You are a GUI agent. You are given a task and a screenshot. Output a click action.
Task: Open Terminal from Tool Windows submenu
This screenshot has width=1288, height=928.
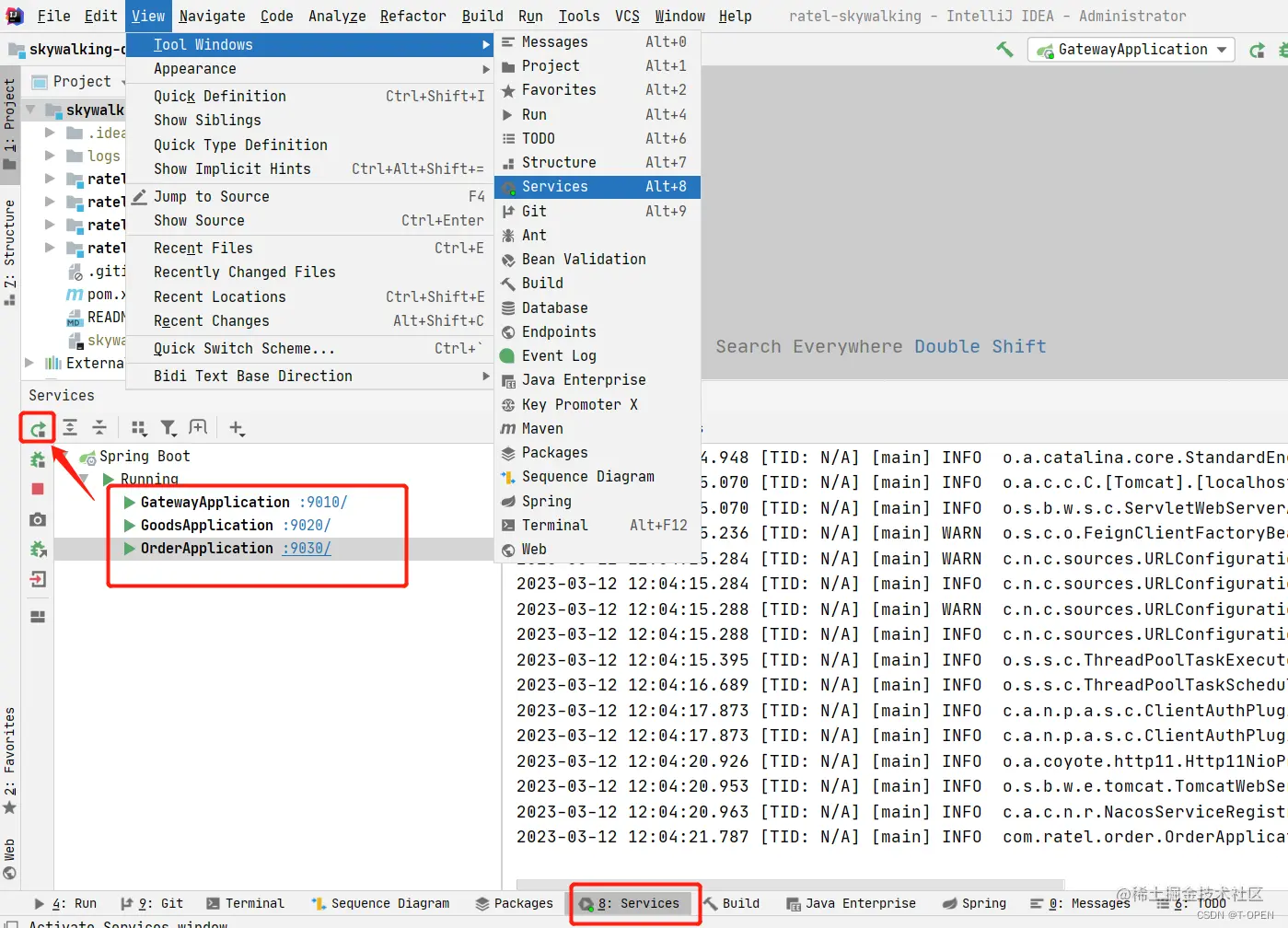[598, 525]
